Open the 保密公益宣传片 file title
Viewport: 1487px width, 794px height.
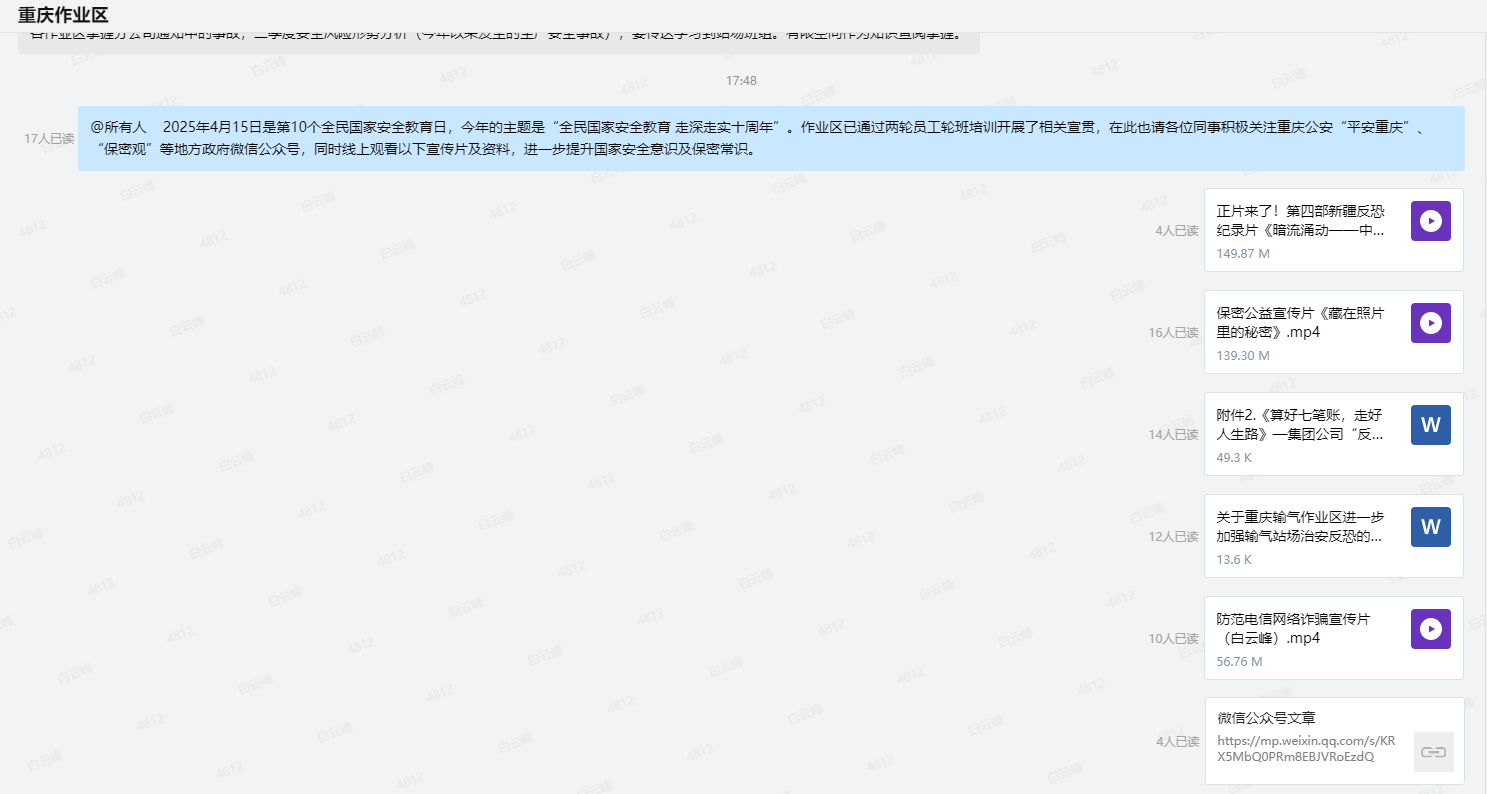tap(1300, 322)
